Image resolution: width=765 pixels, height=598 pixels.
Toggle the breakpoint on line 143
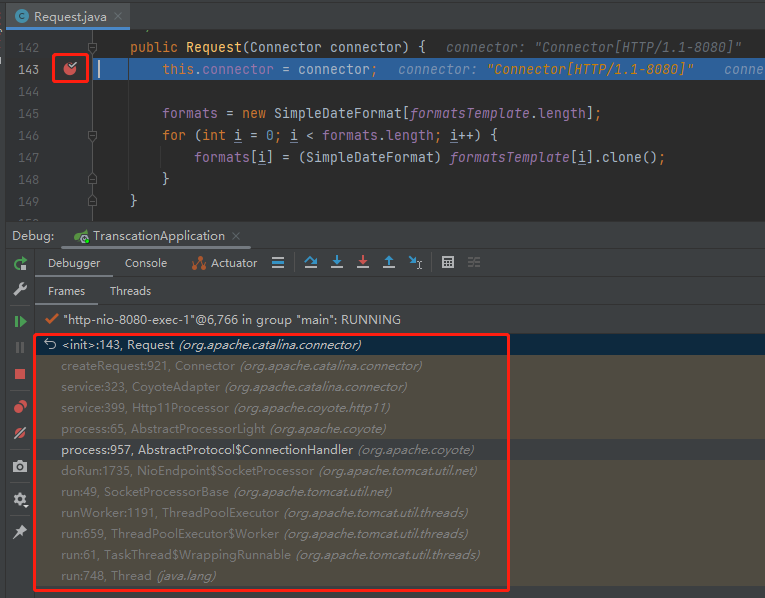(70, 69)
